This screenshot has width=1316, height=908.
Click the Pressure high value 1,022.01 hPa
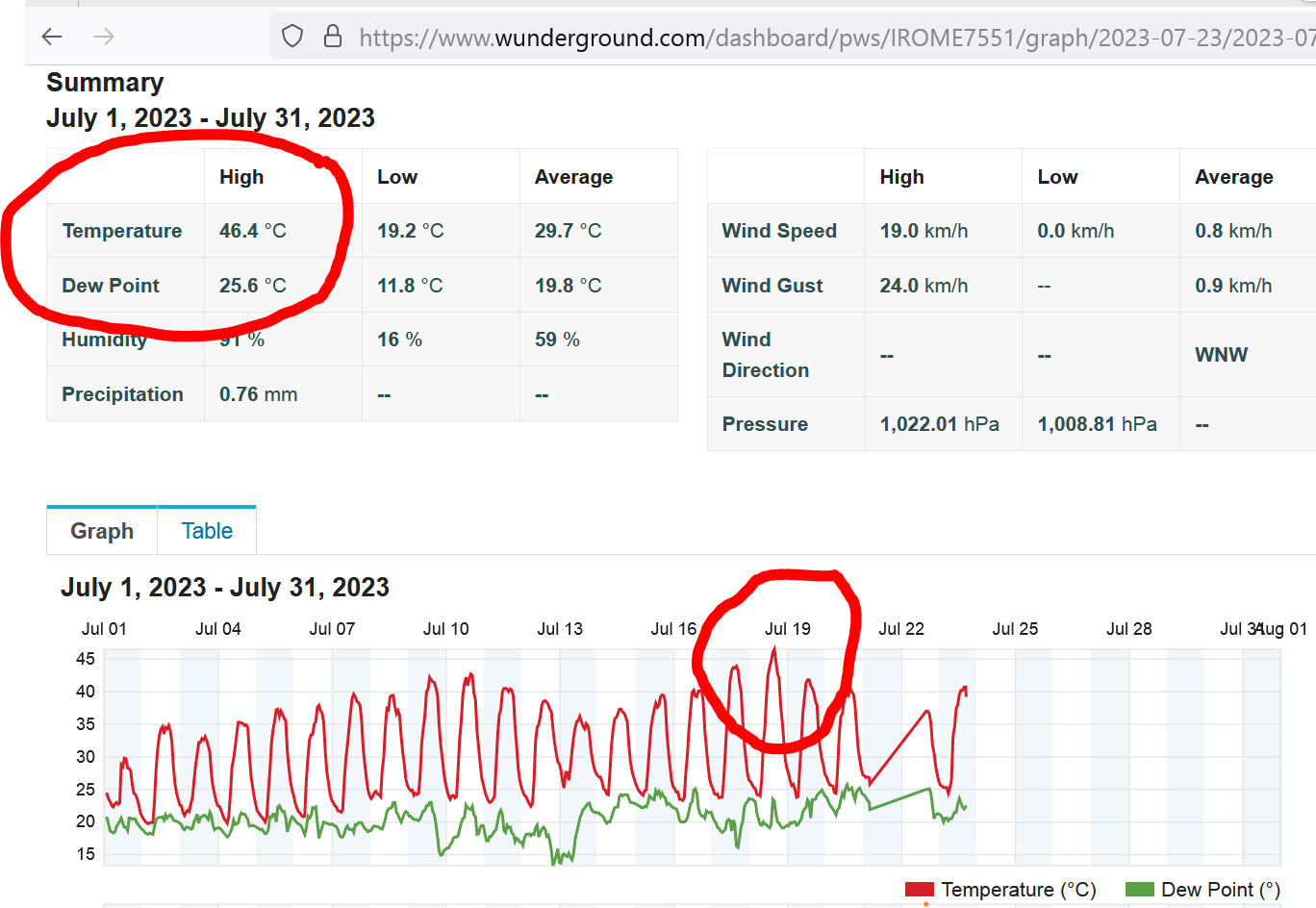[939, 424]
